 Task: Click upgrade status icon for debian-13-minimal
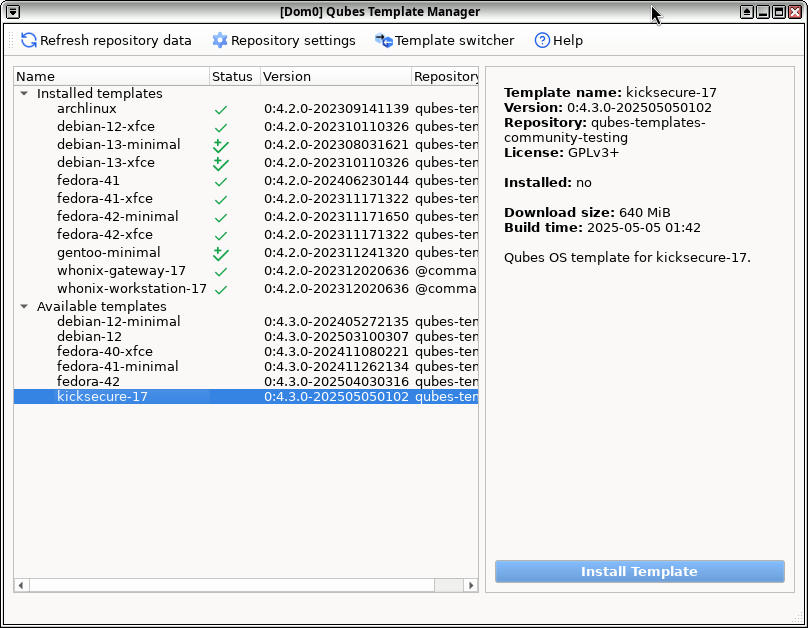[221, 146]
